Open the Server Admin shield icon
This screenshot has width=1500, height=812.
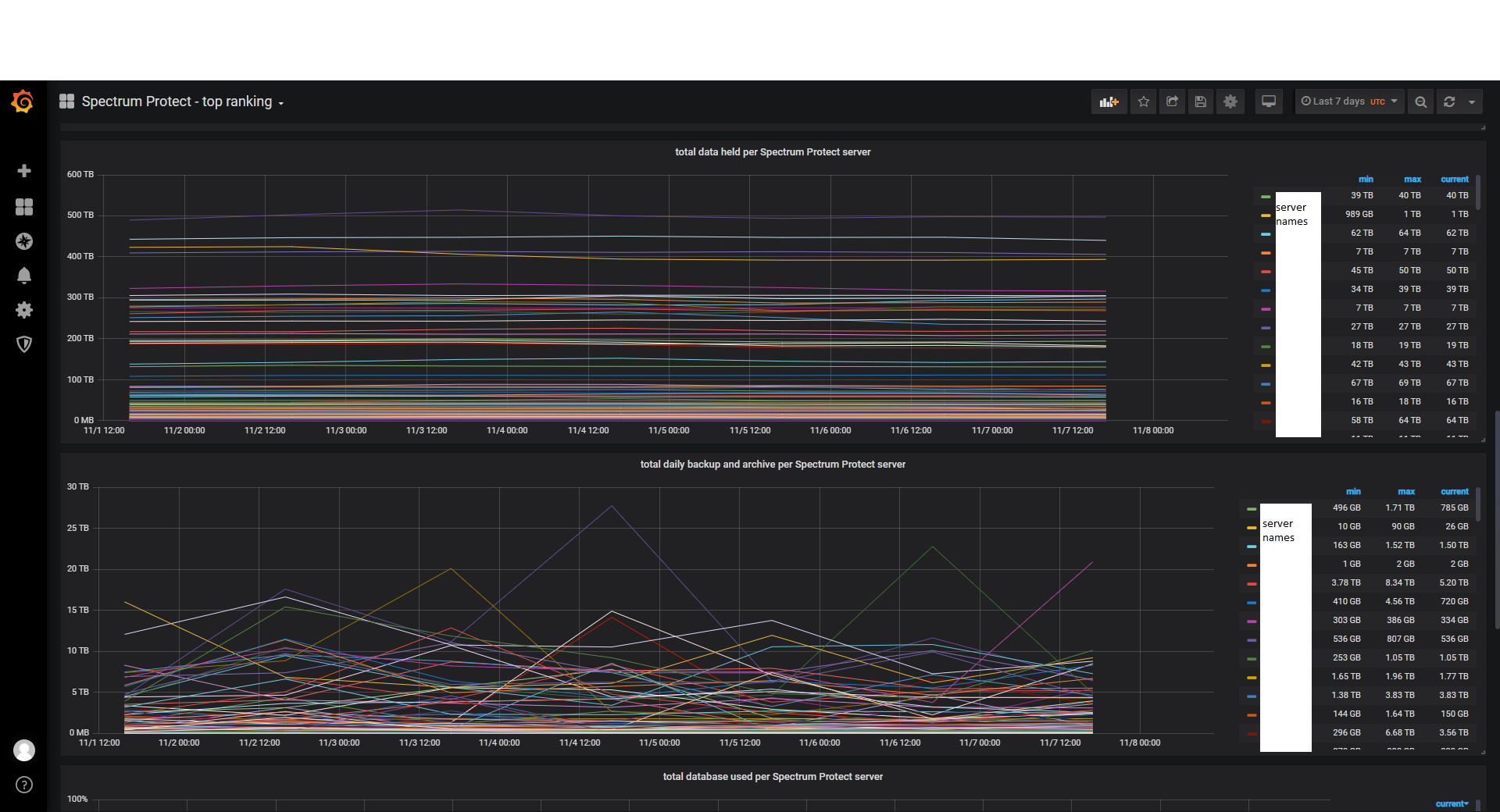[24, 344]
